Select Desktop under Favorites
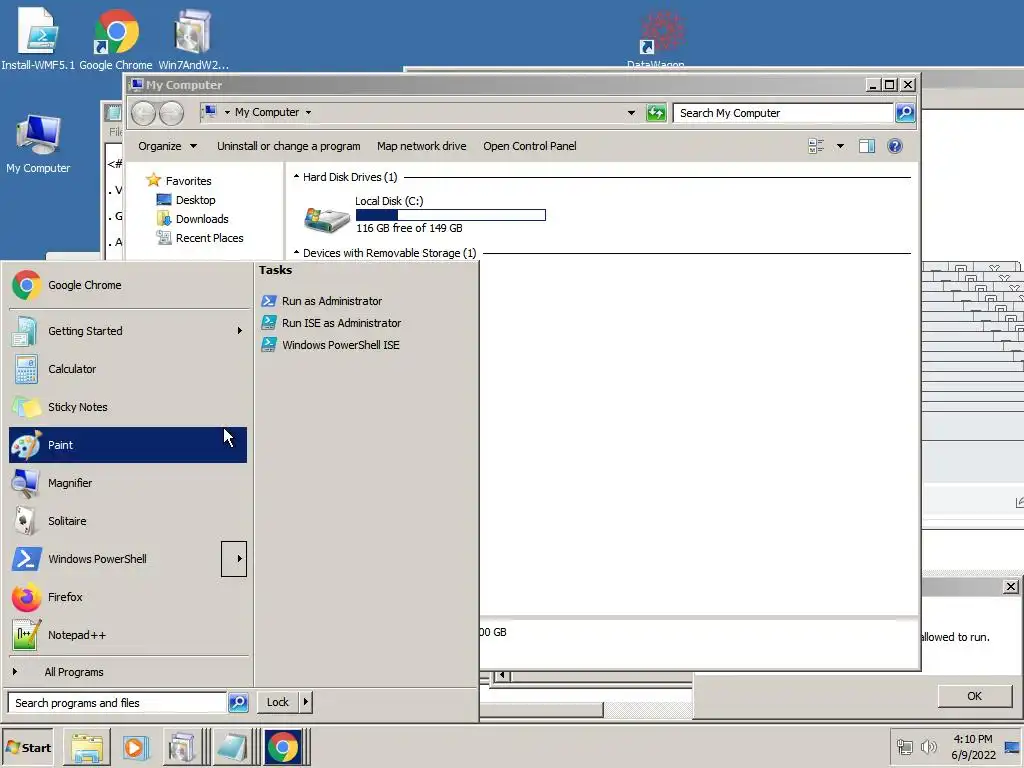The width and height of the screenshot is (1024, 768). [x=186, y=200]
